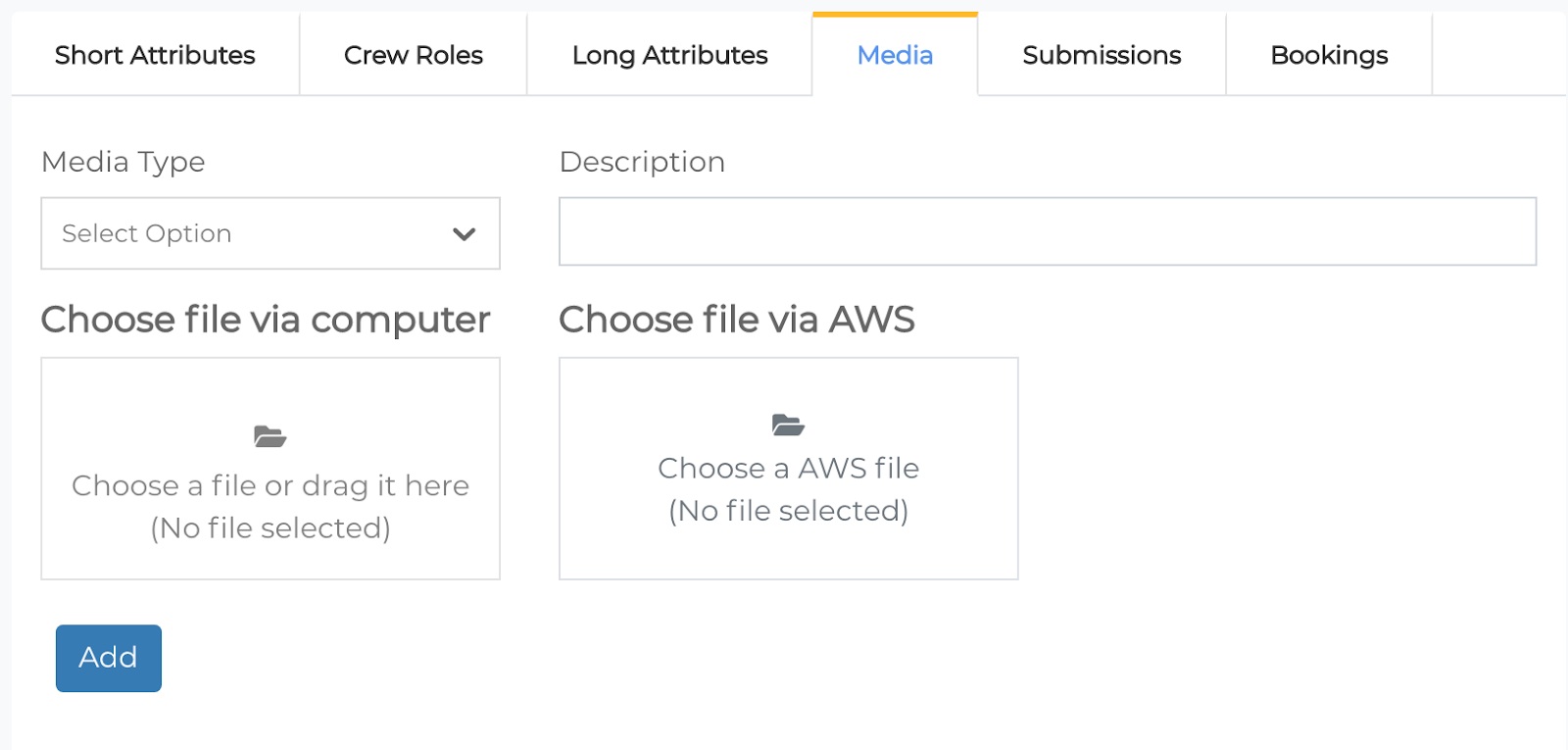Click the folder icon in AWS file box
1568x750 pixels.
click(788, 425)
